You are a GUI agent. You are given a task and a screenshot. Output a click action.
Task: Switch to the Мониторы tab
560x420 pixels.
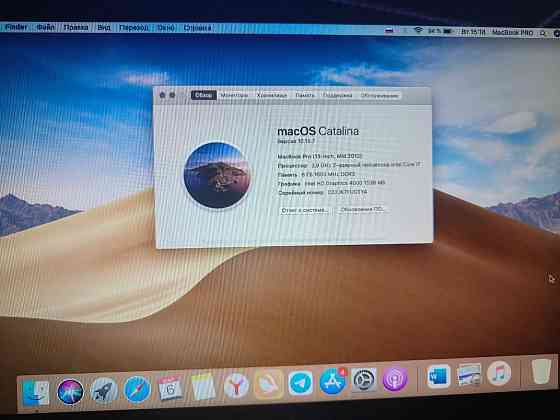(x=234, y=95)
